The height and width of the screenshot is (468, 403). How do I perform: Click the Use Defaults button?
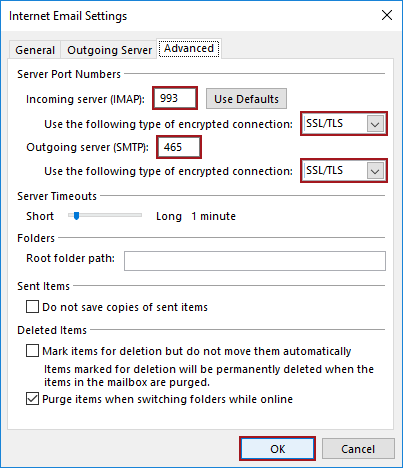coord(246,99)
